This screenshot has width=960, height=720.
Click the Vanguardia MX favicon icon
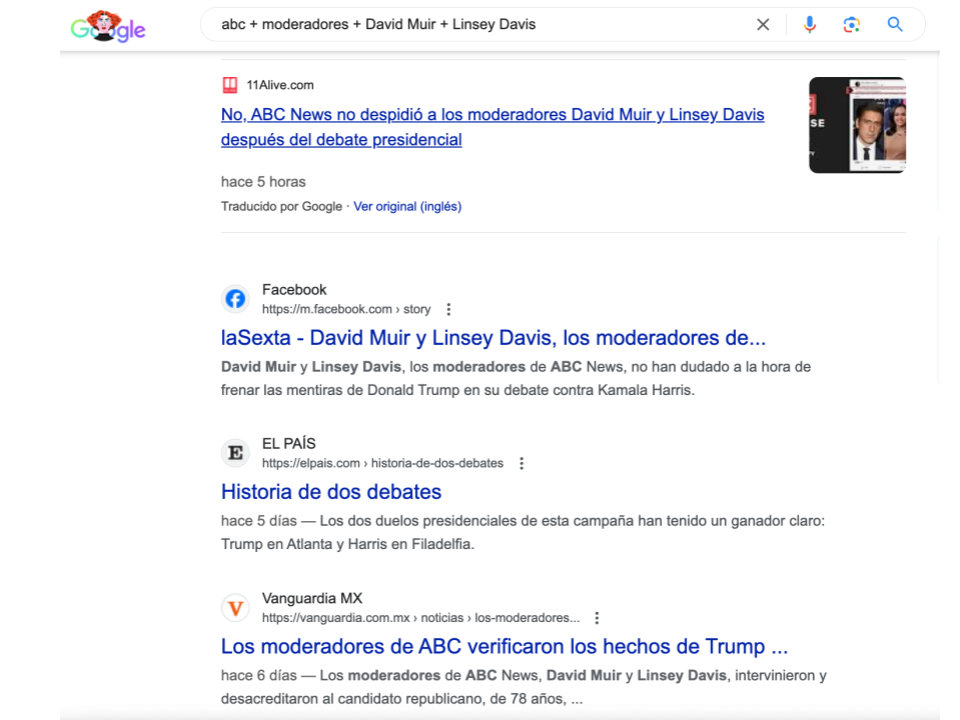235,608
